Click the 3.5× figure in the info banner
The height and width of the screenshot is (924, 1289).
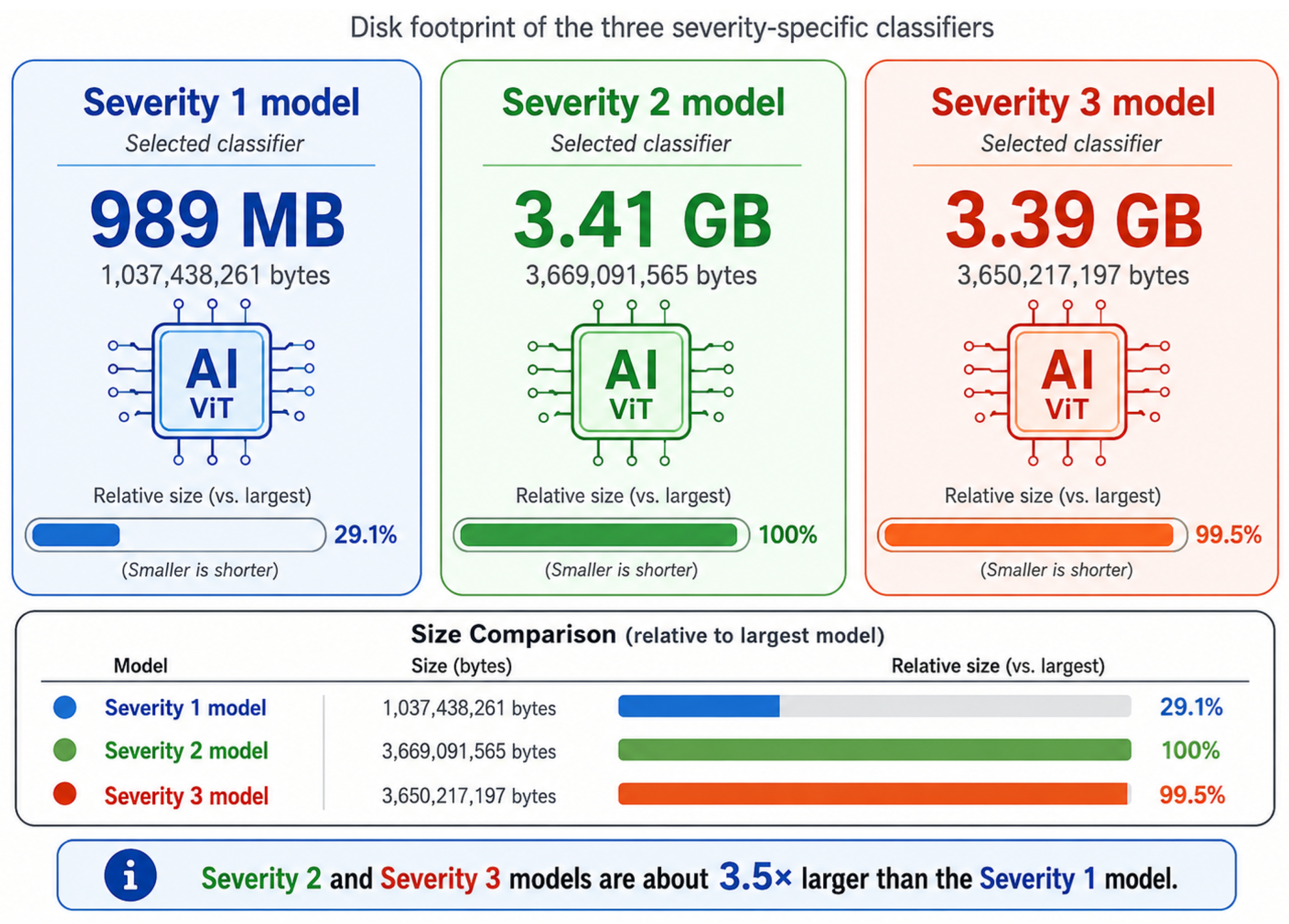(x=755, y=876)
